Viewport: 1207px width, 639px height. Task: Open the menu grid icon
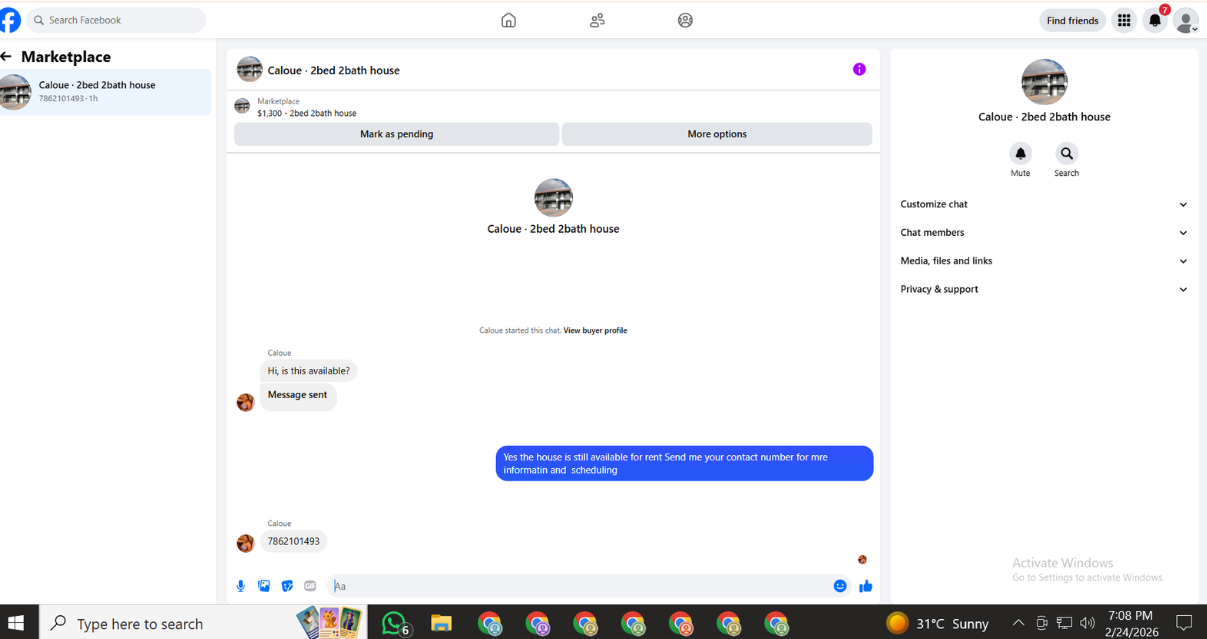click(x=1124, y=20)
